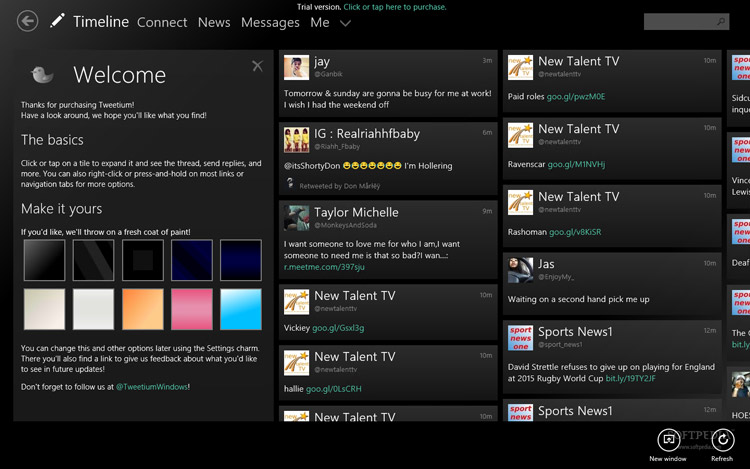Open Taylor Michelle's avatar
Viewport: 750px width, 469px height.
[296, 218]
